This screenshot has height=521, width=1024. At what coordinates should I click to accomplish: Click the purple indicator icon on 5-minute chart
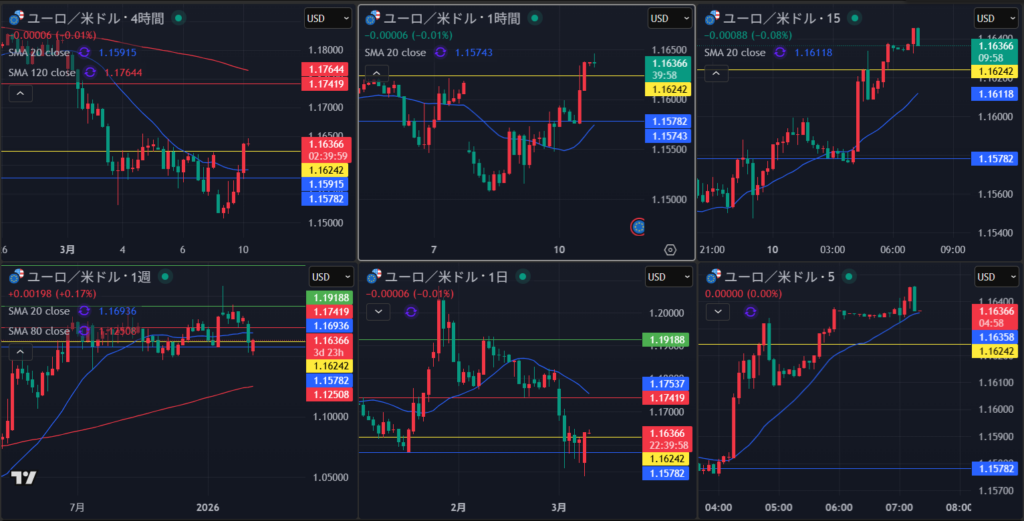click(750, 312)
